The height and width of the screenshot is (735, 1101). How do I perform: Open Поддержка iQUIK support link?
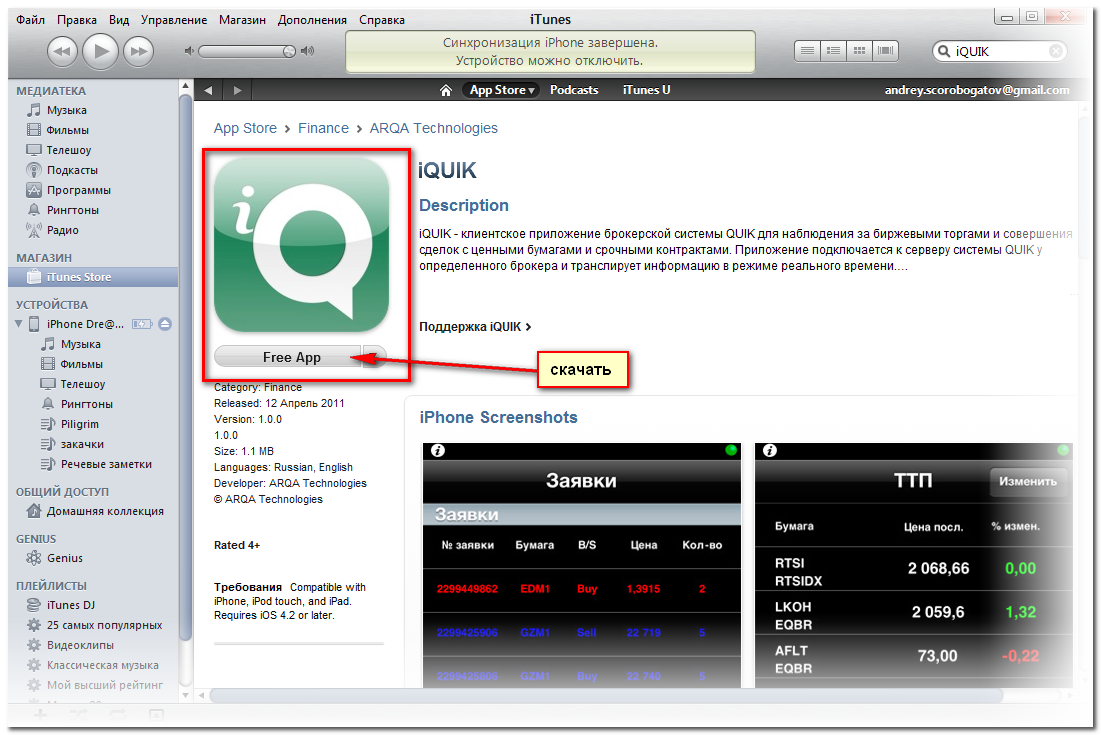click(x=475, y=326)
